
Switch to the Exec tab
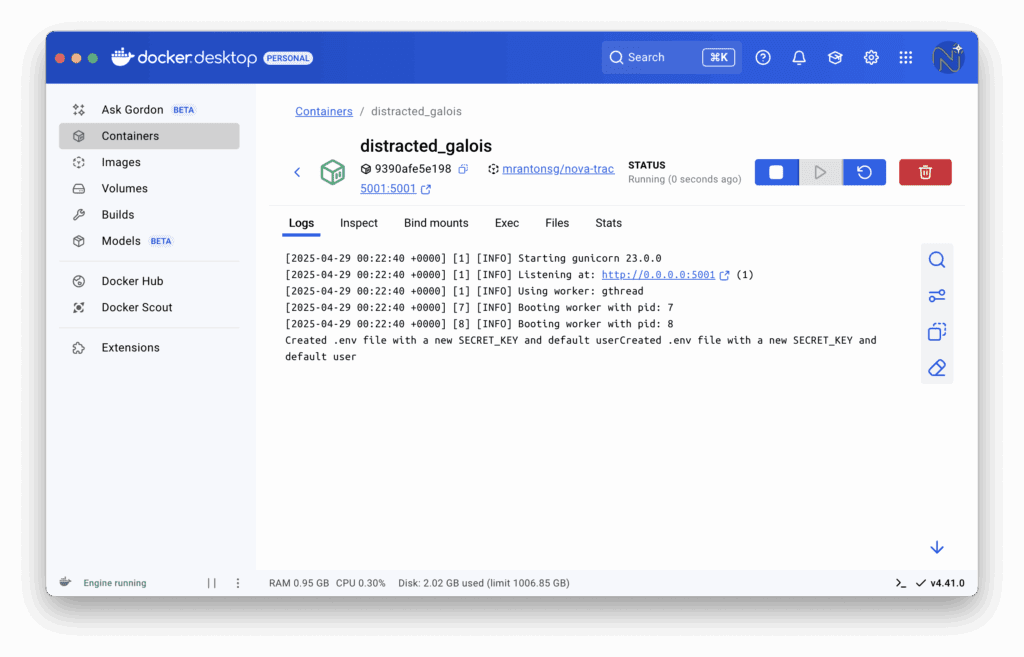[x=507, y=223]
